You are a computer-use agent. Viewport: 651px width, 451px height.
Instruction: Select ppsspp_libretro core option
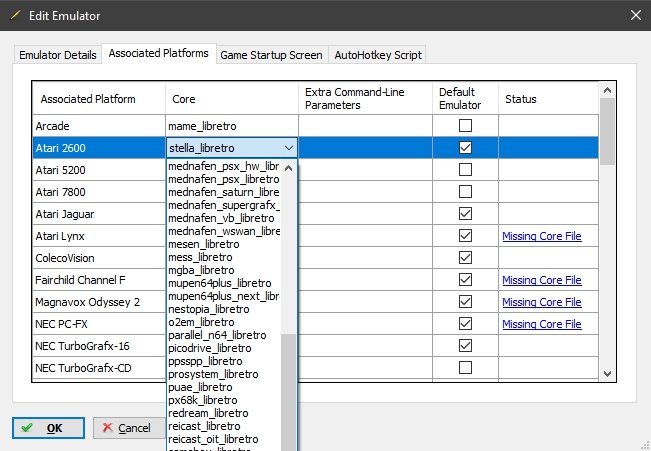224,361
